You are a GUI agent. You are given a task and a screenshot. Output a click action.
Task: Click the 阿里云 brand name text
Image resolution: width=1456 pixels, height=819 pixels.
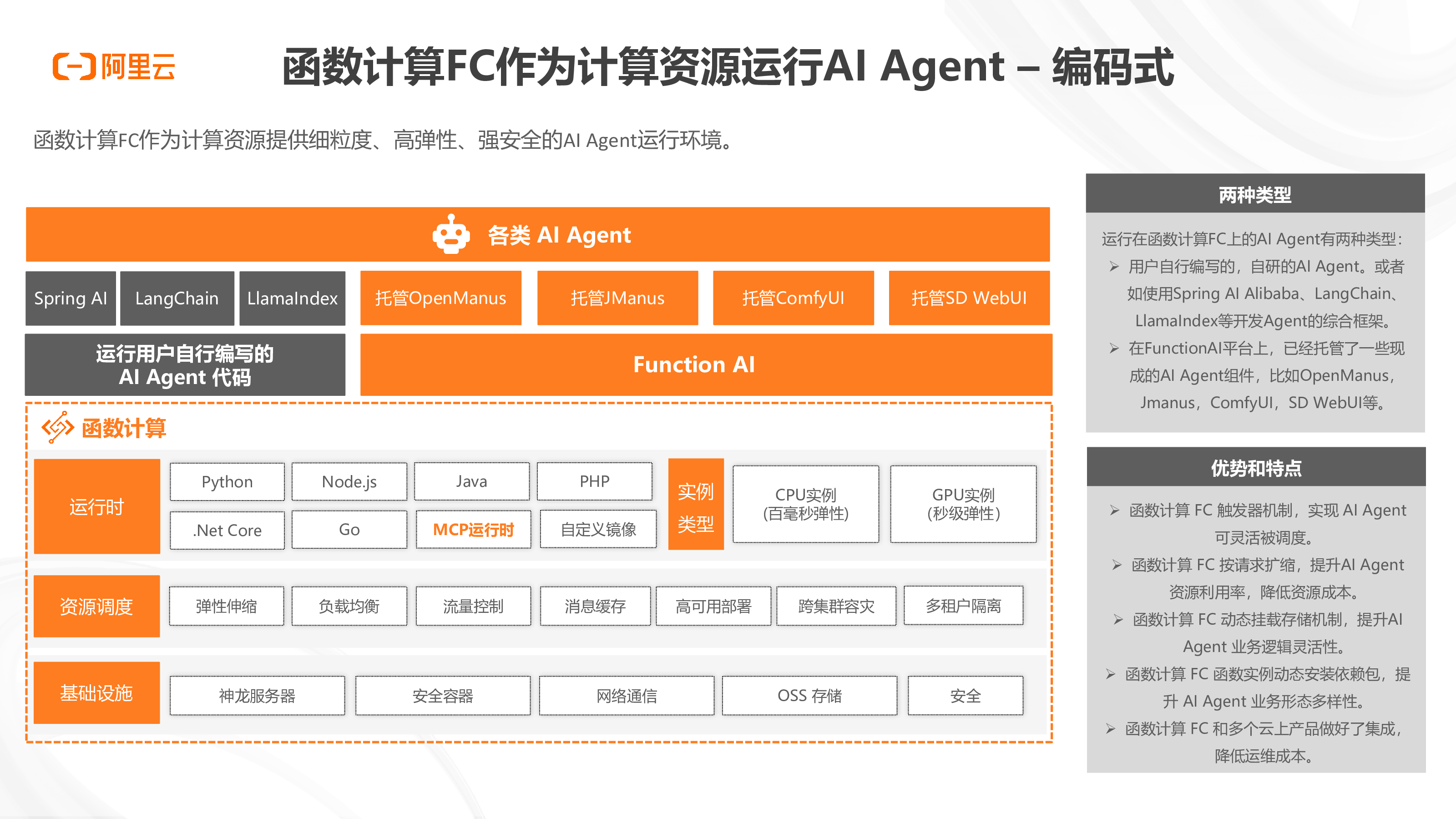point(138,67)
